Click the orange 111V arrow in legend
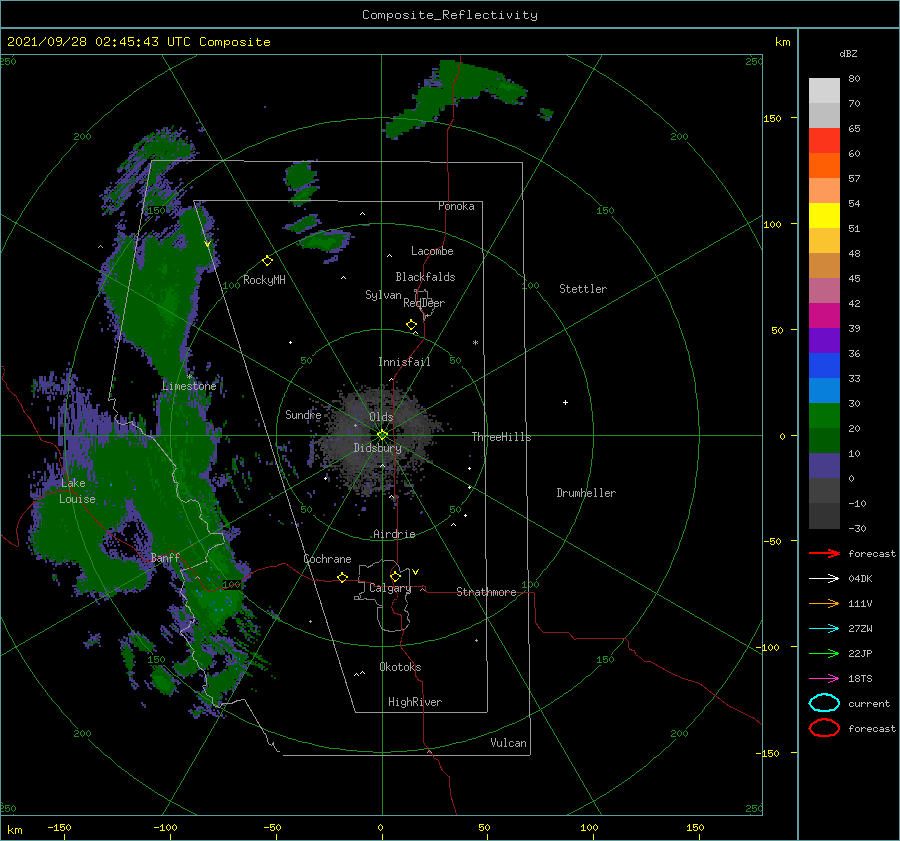900x841 pixels. (824, 603)
